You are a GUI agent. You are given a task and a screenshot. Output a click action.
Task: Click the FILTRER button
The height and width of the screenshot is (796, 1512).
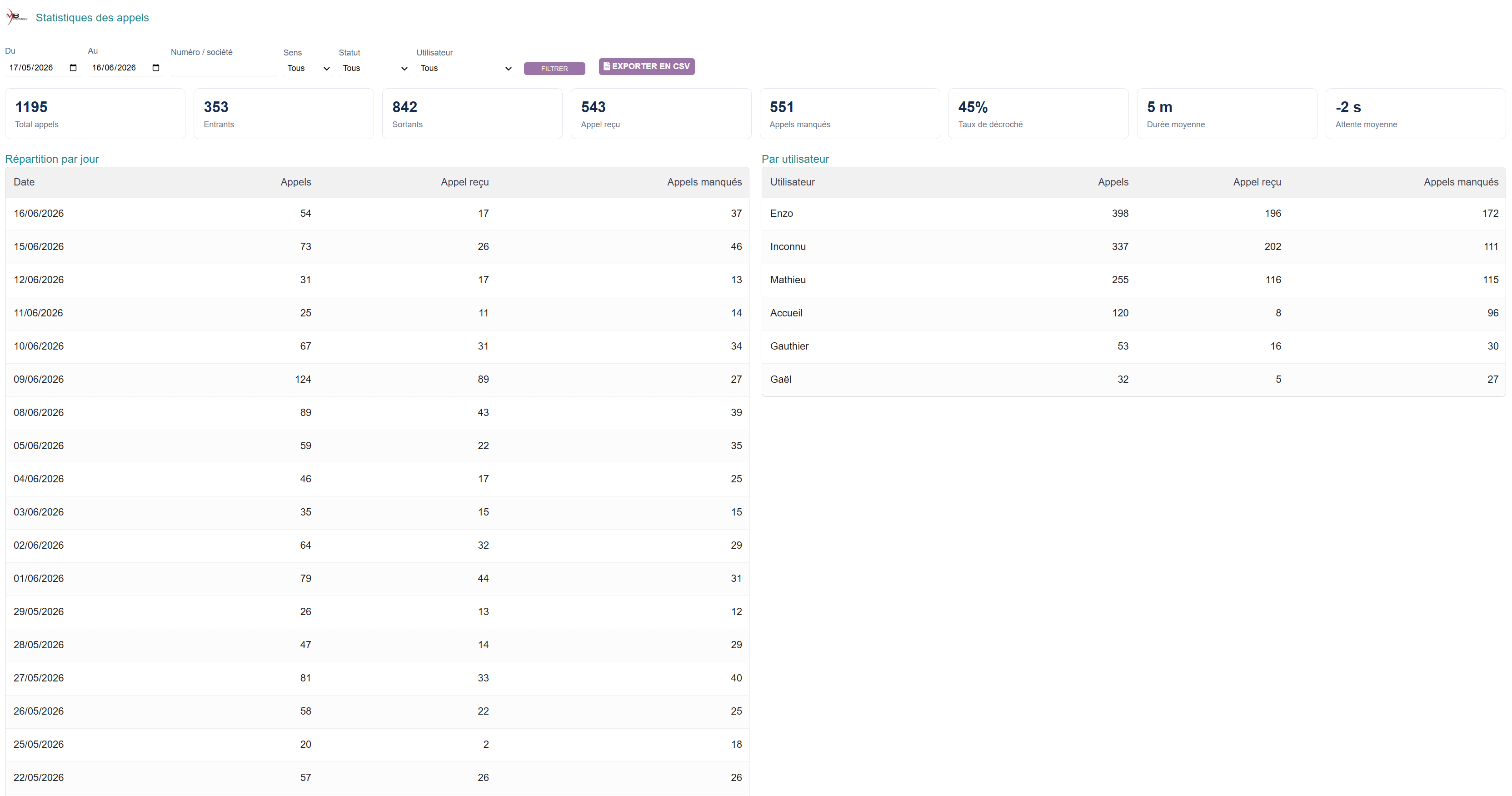(x=554, y=69)
